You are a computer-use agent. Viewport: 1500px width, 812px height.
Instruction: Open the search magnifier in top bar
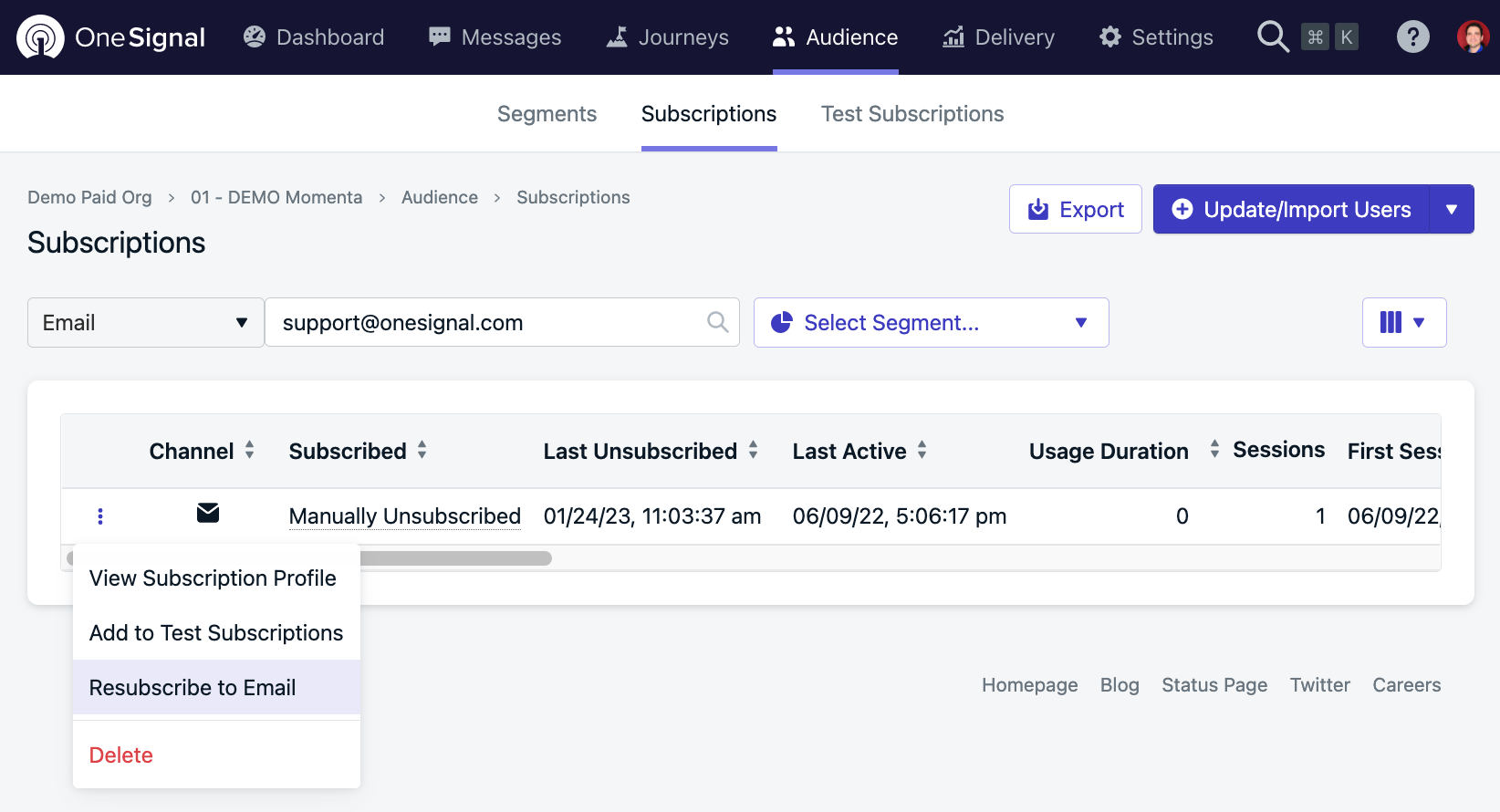pyautogui.click(x=1273, y=36)
